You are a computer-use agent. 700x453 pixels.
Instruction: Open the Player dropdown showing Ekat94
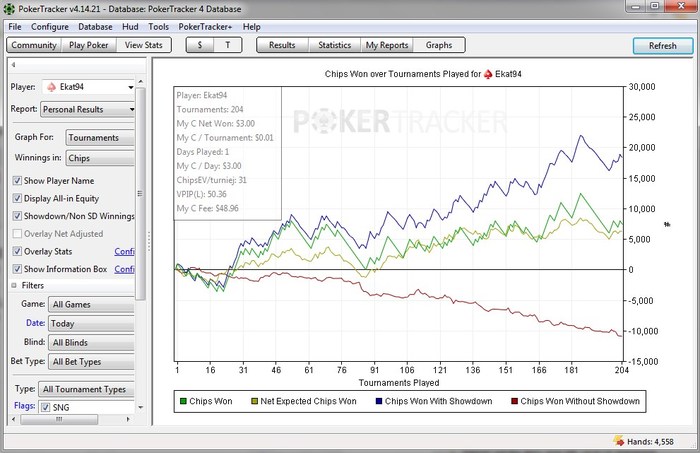[88, 87]
